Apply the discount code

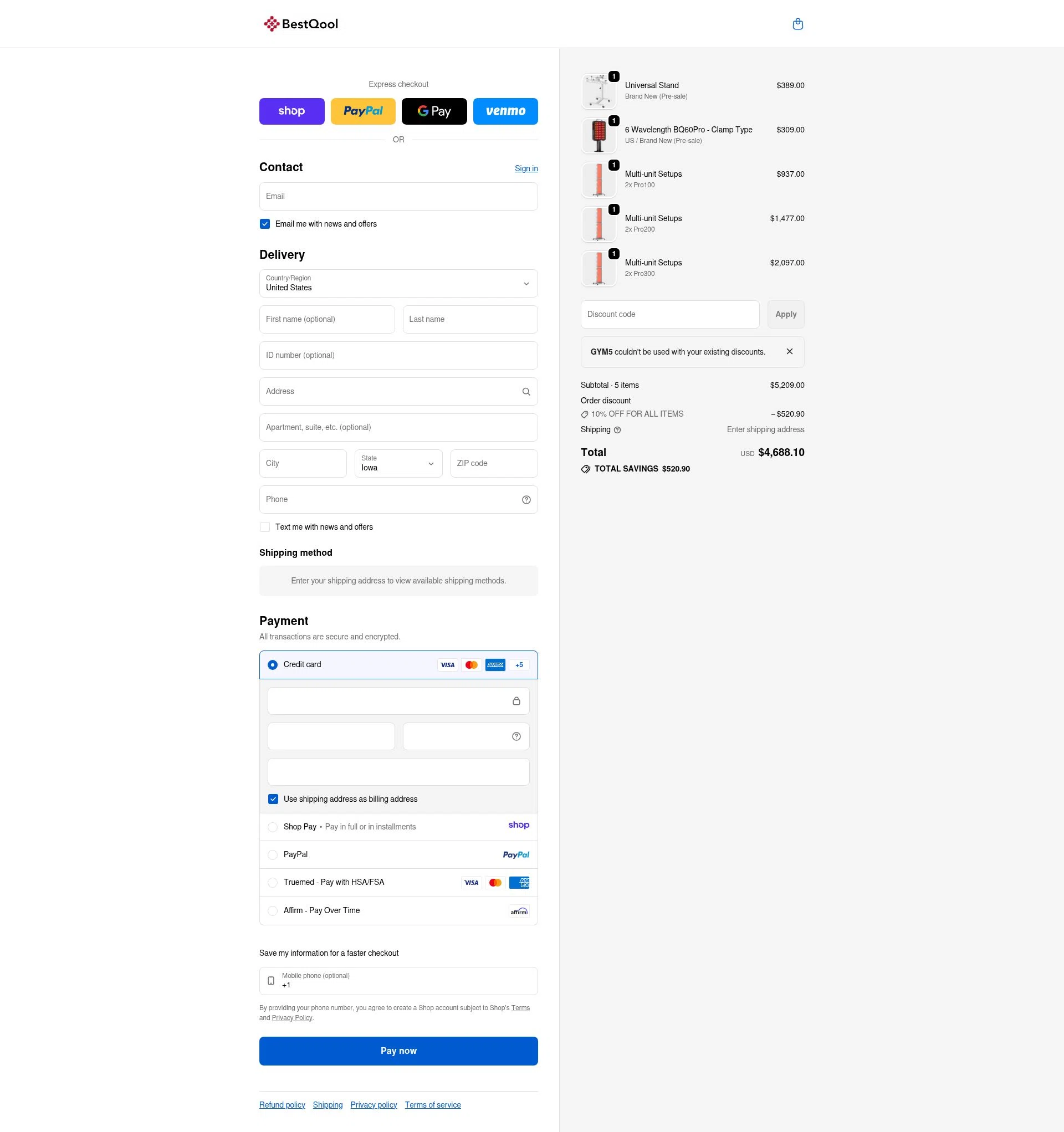pos(785,314)
